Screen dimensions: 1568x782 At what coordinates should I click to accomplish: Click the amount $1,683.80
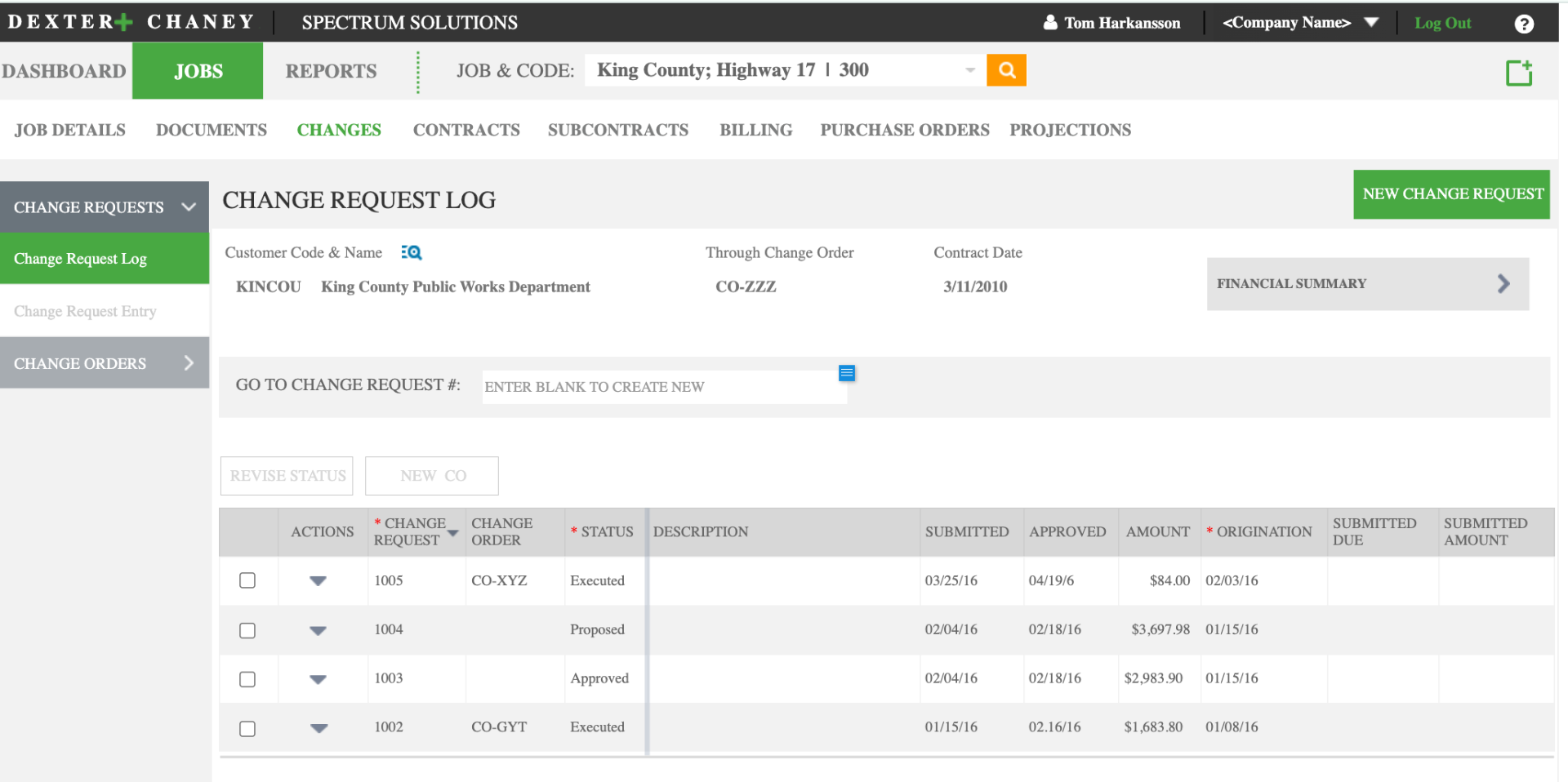tap(1153, 726)
